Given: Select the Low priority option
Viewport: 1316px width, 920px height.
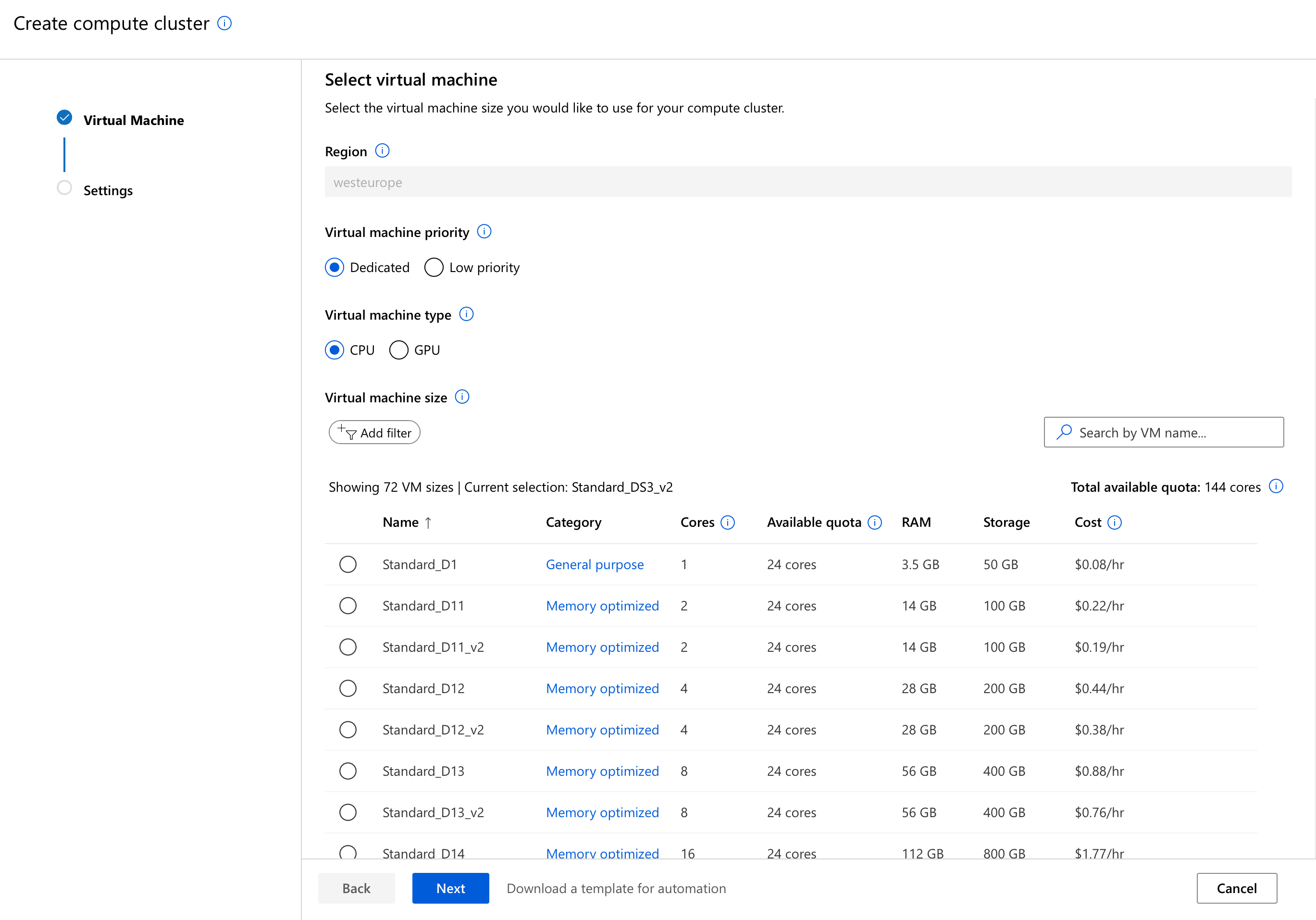Looking at the screenshot, I should (434, 267).
